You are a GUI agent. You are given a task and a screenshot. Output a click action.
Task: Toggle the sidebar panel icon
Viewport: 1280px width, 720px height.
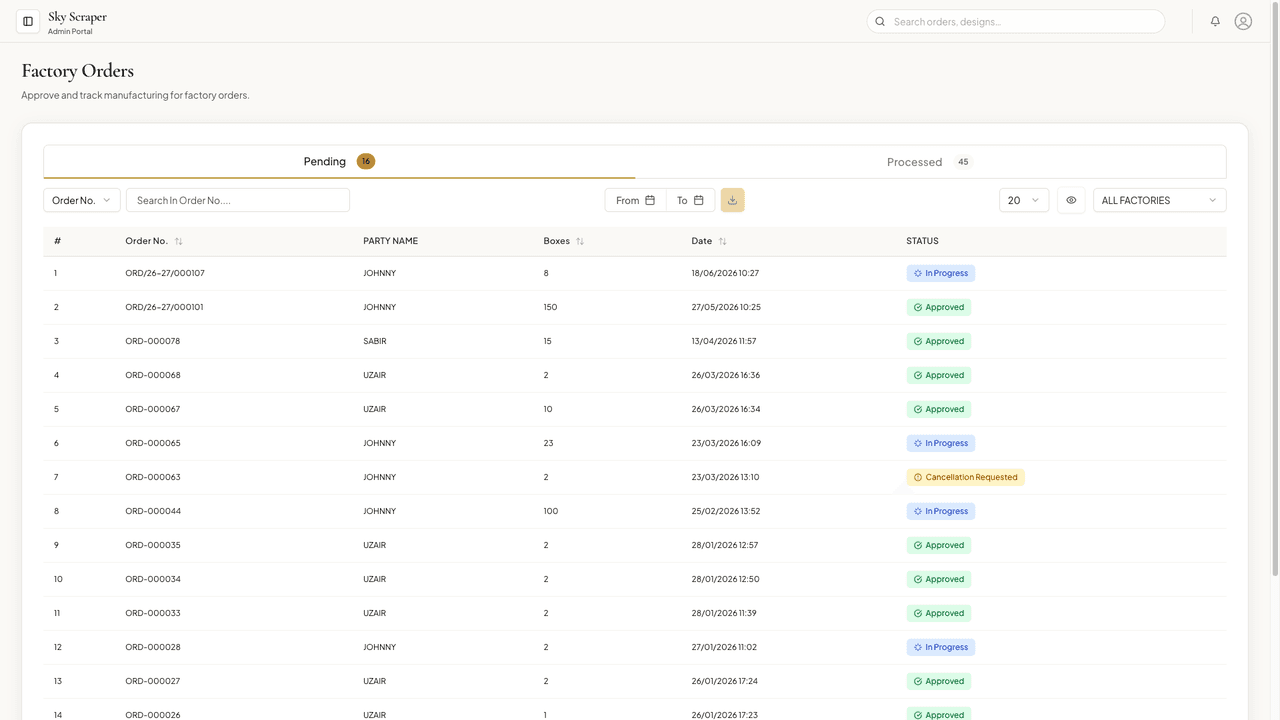28,21
